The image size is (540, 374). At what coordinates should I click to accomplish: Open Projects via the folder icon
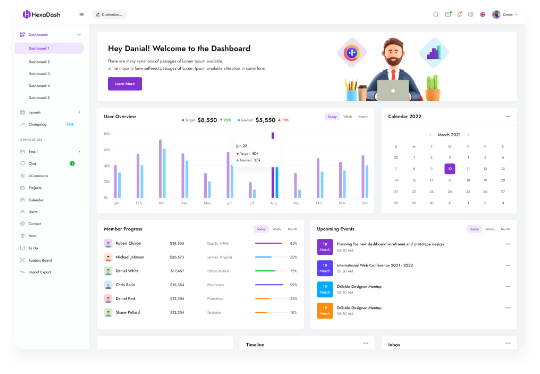[x=22, y=188]
